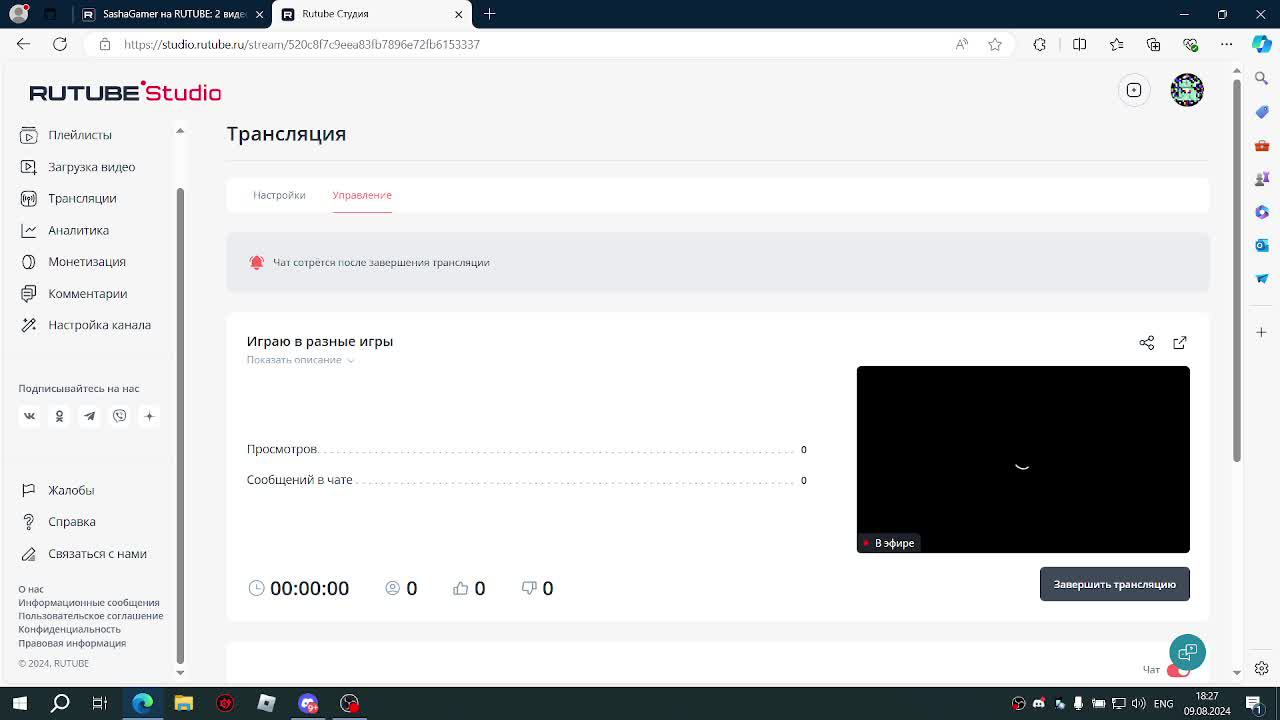Viewport: 1280px width, 720px height.
Task: Open VK social link icon
Action: [29, 416]
